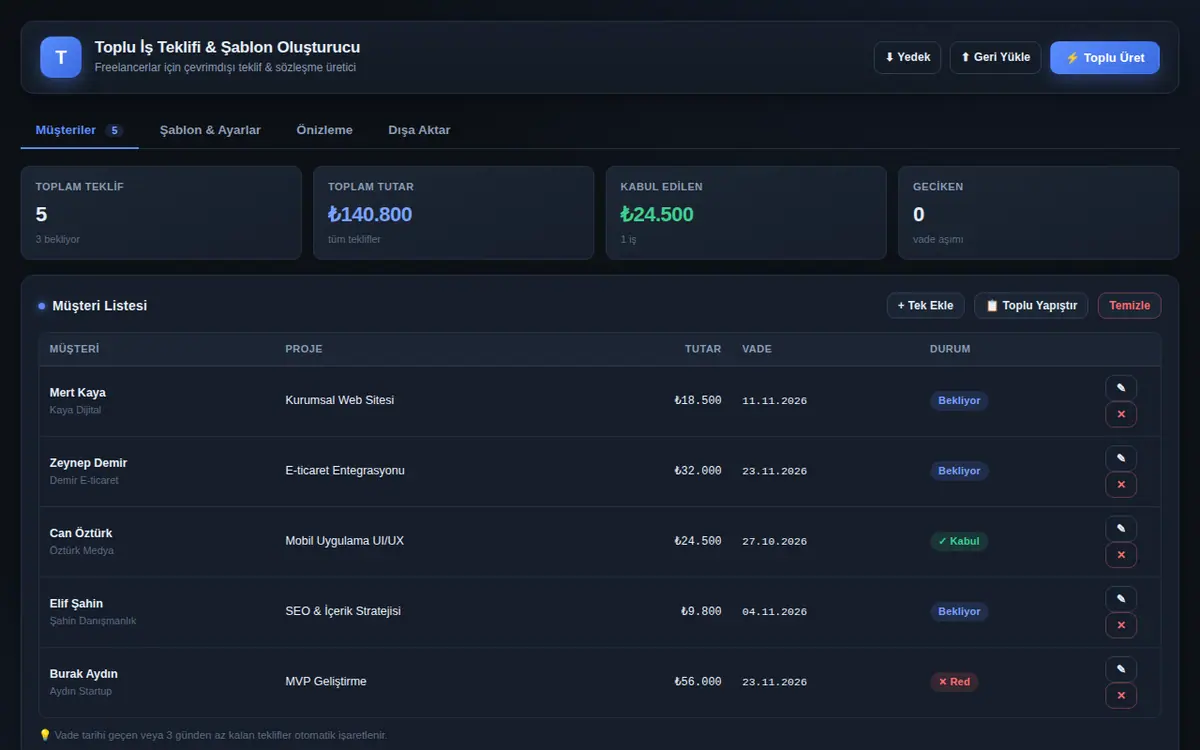Click the Geri Yükle restore button
Image resolution: width=1200 pixels, height=750 pixels.
click(996, 57)
